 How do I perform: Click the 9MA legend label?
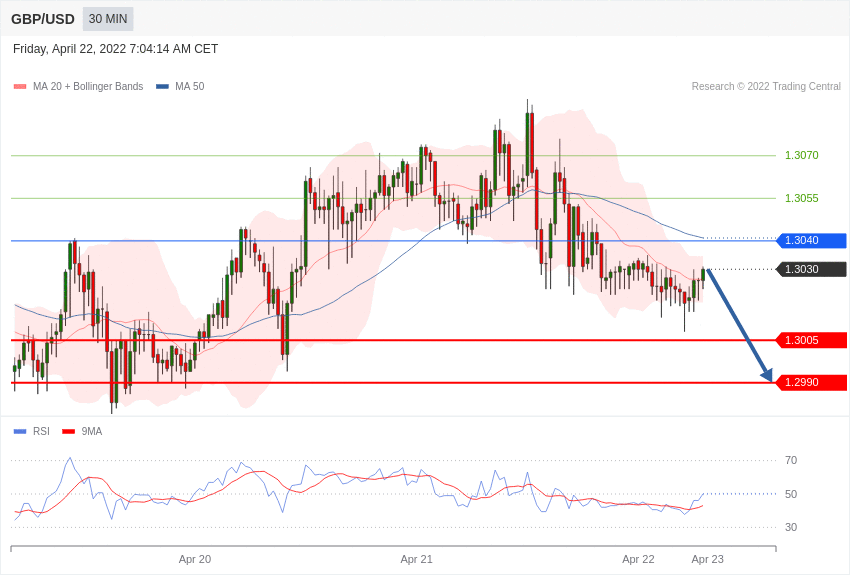(x=92, y=431)
